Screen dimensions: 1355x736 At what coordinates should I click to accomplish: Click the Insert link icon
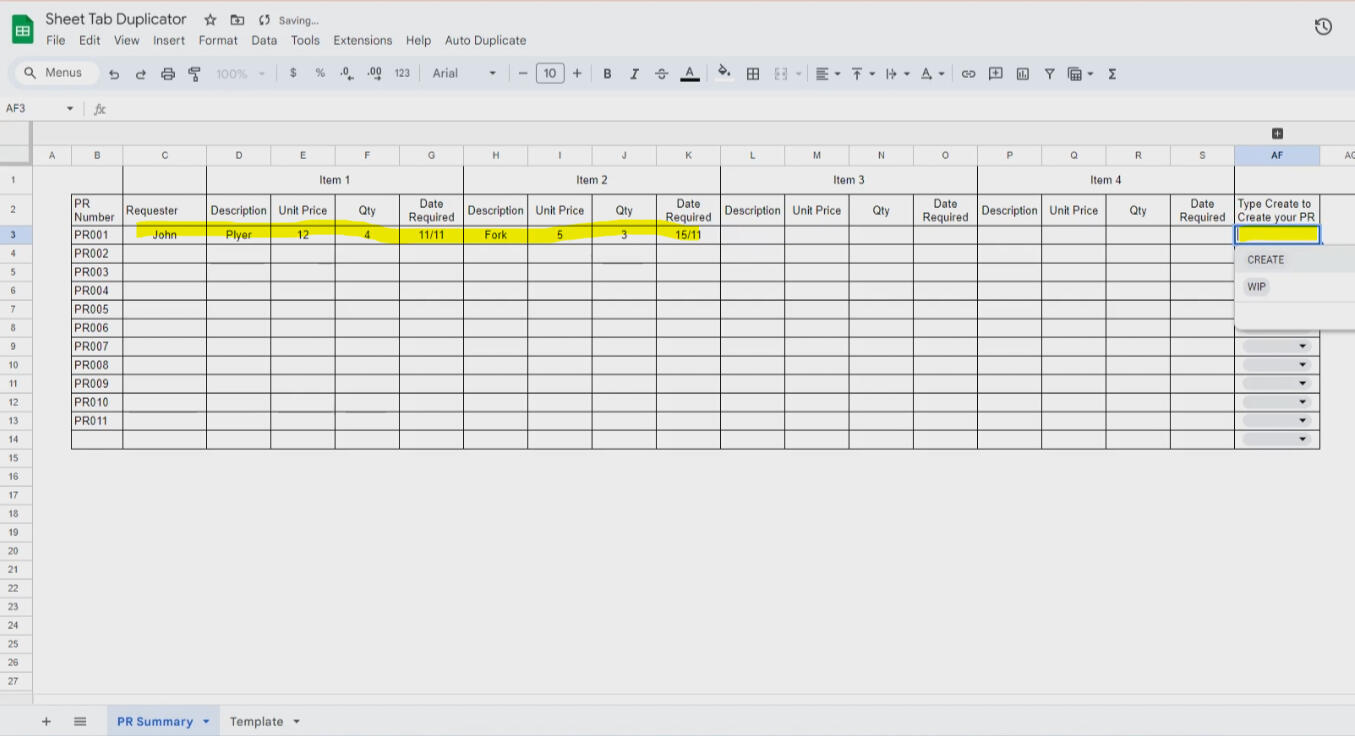pos(968,74)
